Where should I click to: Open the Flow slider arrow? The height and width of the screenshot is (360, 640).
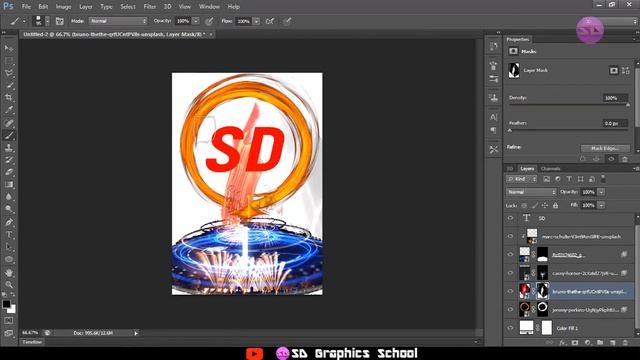point(256,21)
